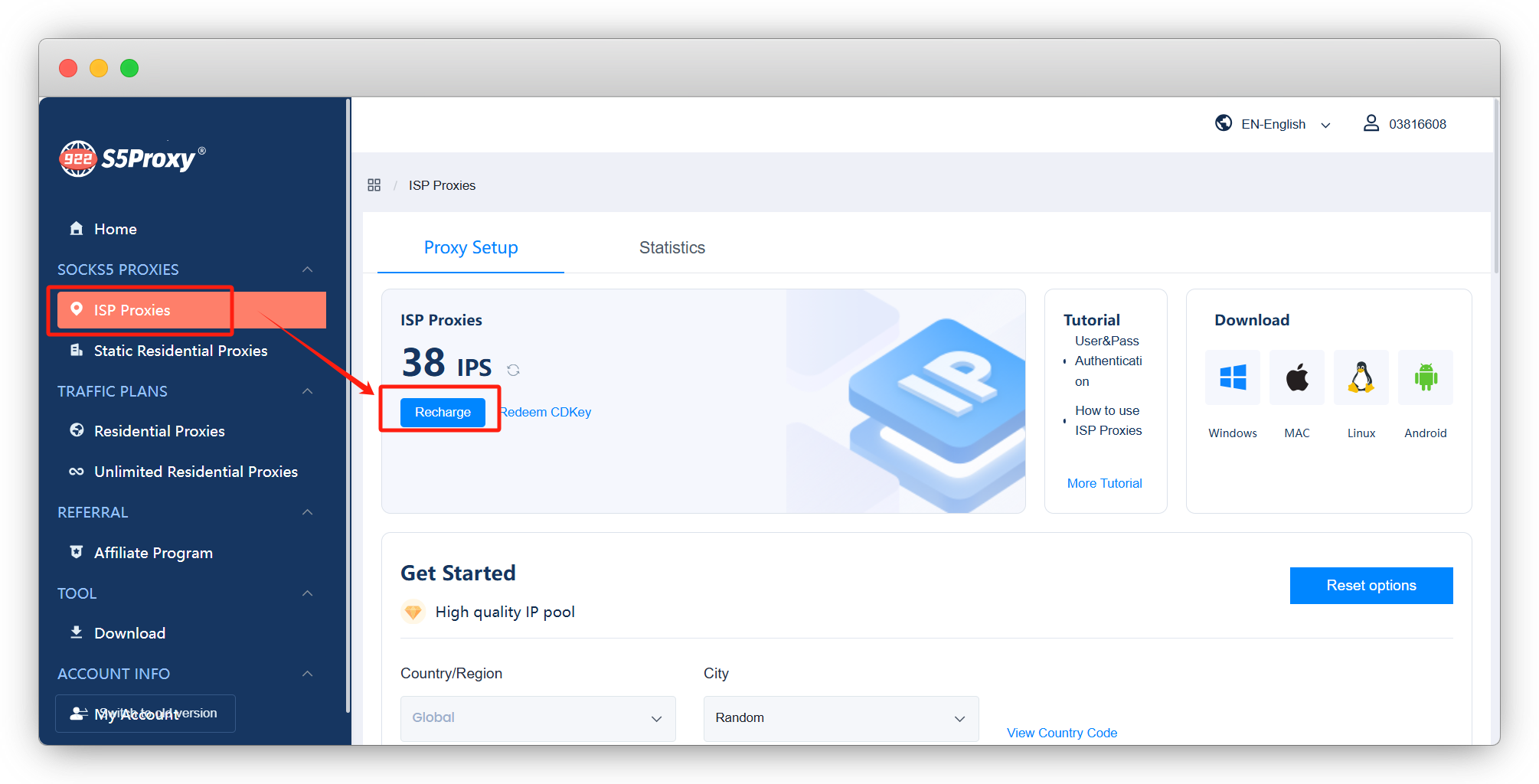This screenshot has width=1539, height=784.
Task: Open the Country/Region Global dropdown
Action: click(x=538, y=718)
